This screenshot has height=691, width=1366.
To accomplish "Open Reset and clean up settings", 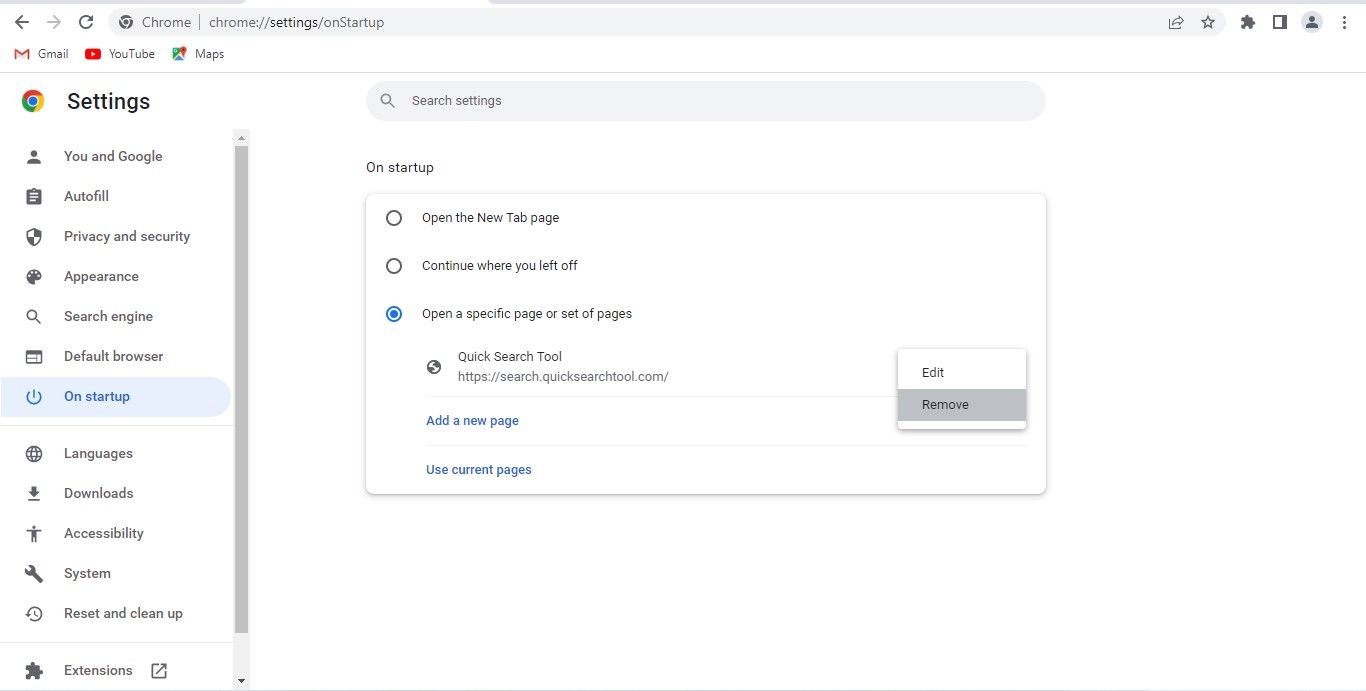I will coord(123,613).
